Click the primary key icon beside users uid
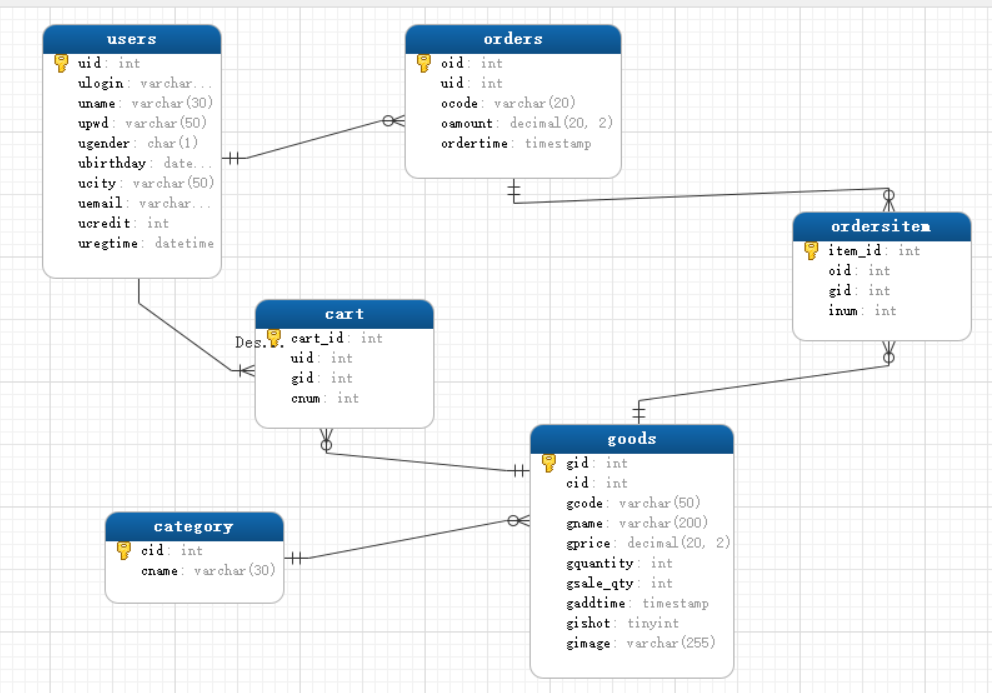The width and height of the screenshot is (992, 693). click(x=61, y=63)
